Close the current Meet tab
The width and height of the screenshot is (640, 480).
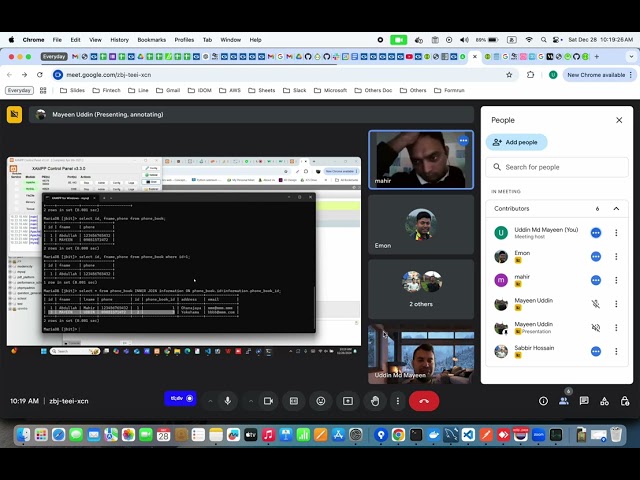click(x=475, y=56)
